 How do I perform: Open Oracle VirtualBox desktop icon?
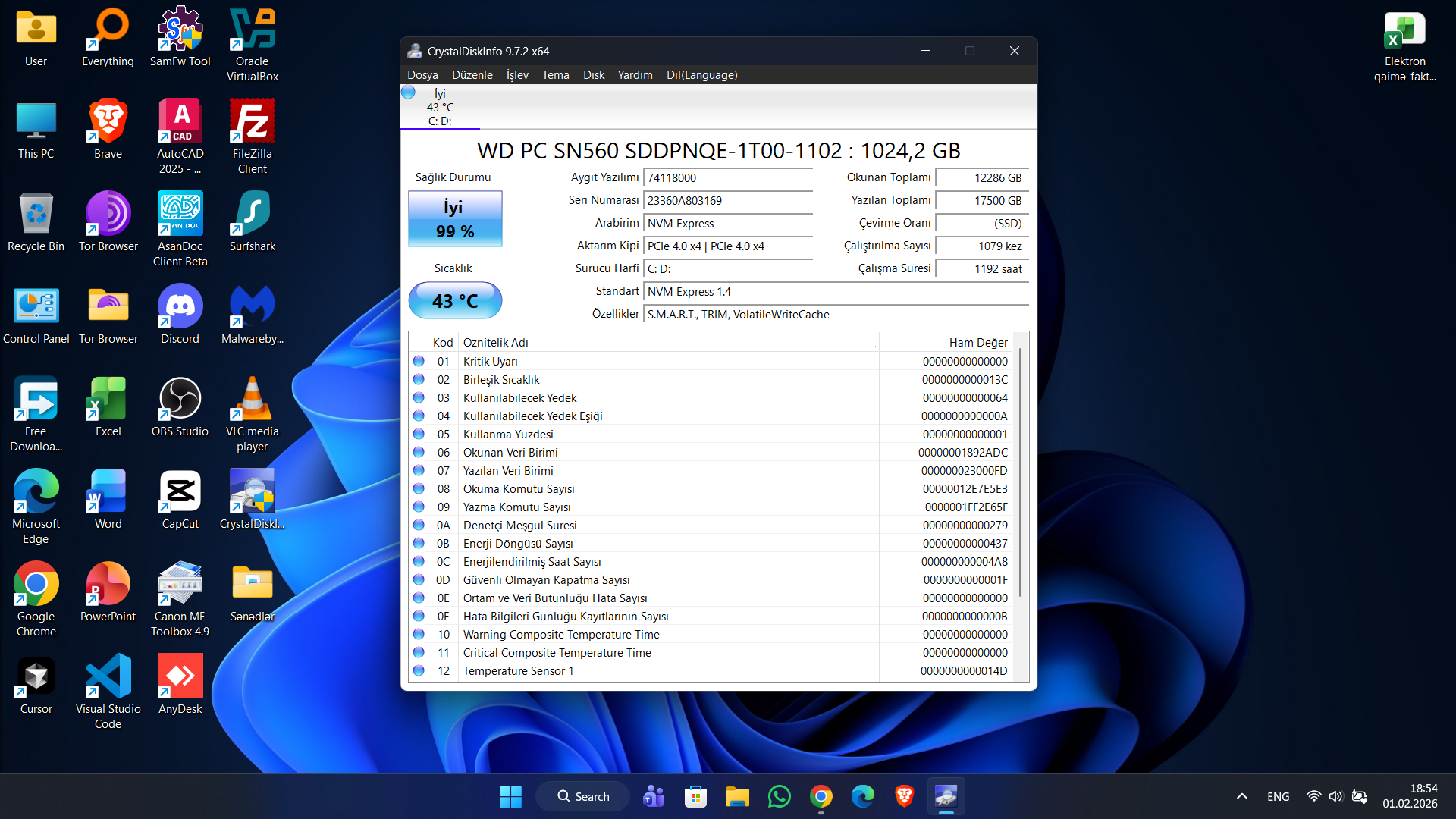[x=252, y=45]
